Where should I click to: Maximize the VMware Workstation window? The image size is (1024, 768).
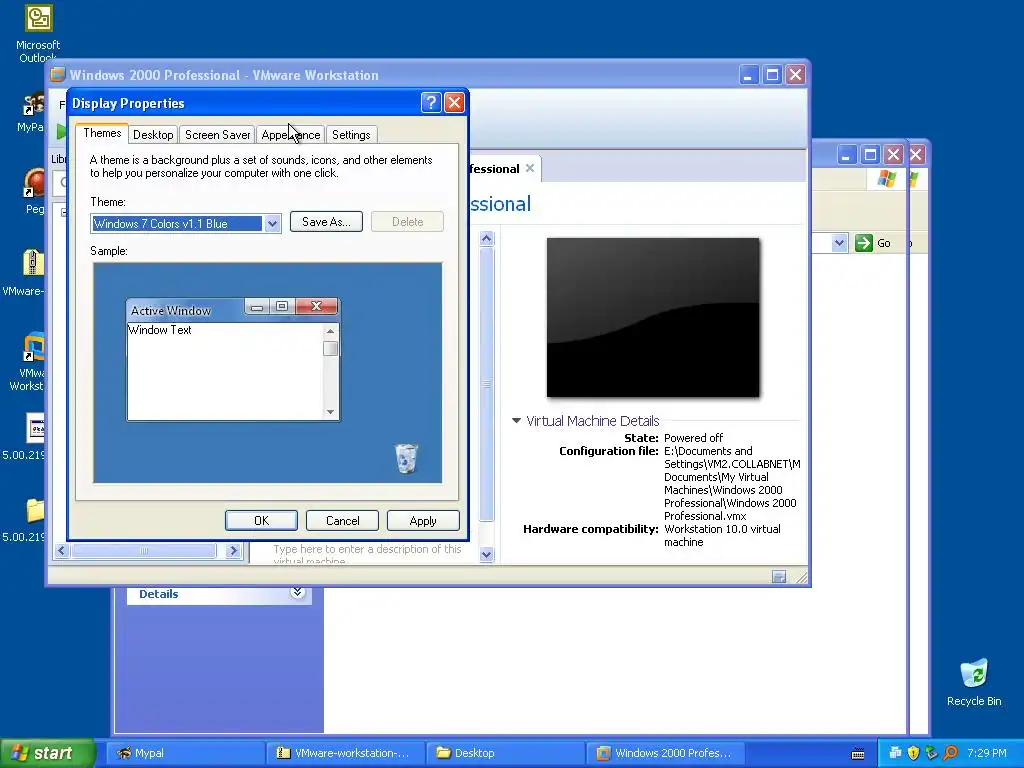[772, 74]
